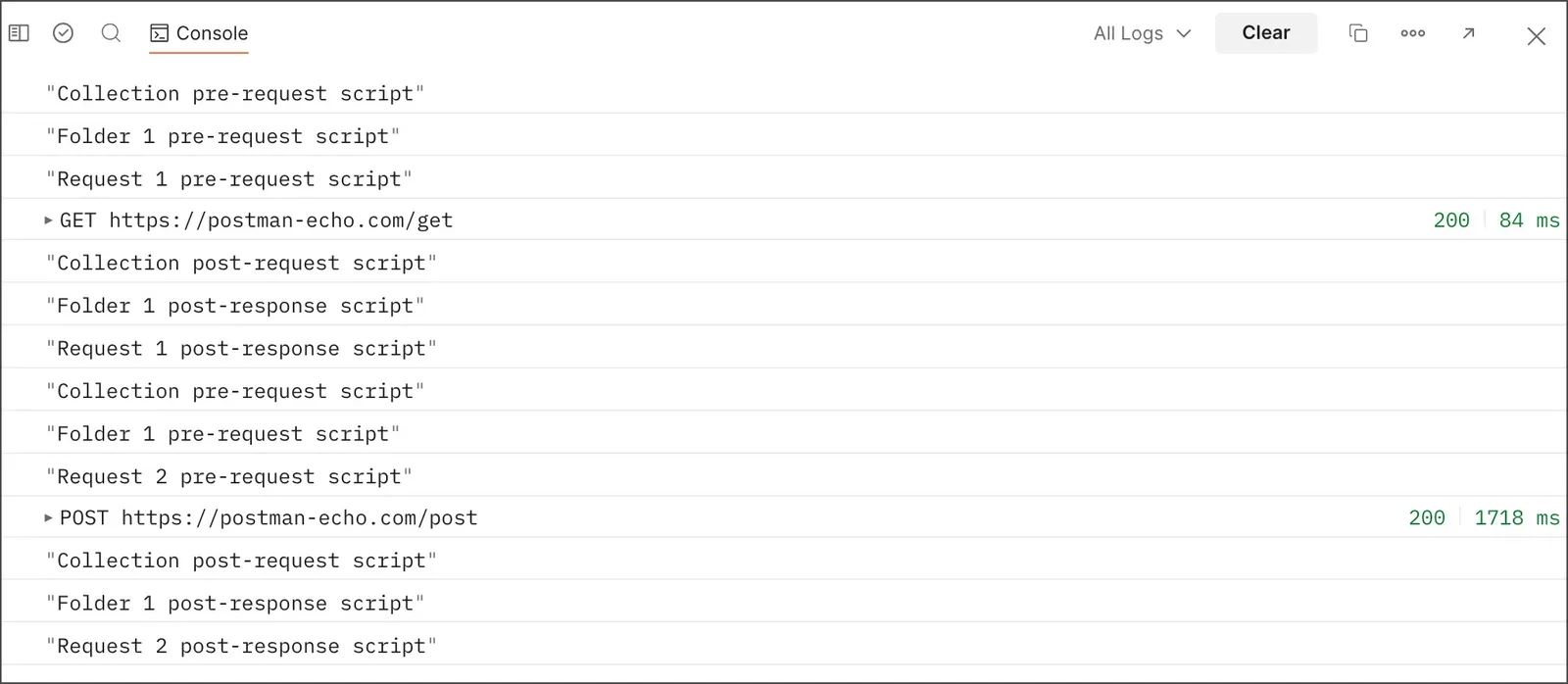
Task: Expand the GET postman-echo.com/get request entry
Action: [x=48, y=220]
